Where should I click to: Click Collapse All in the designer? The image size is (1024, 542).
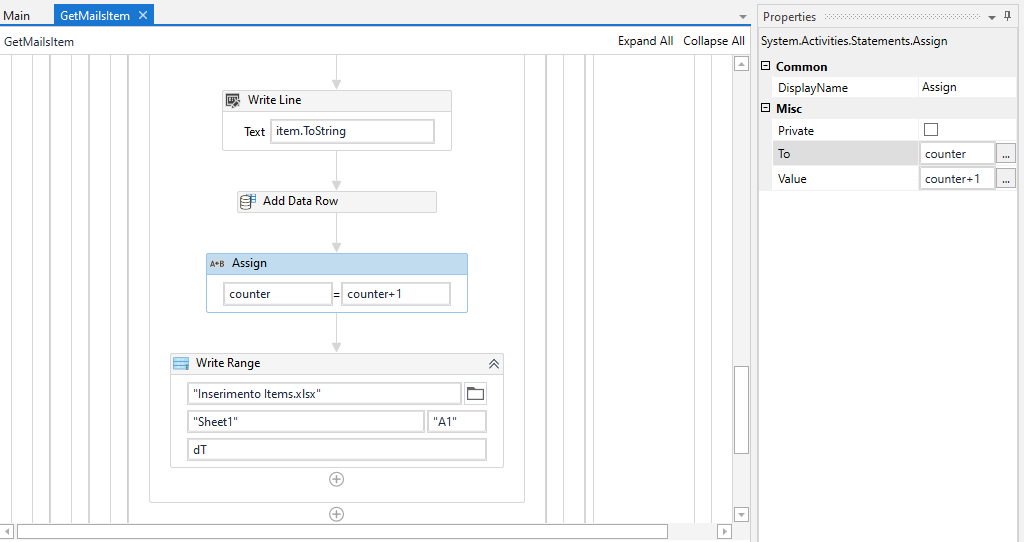click(x=714, y=40)
